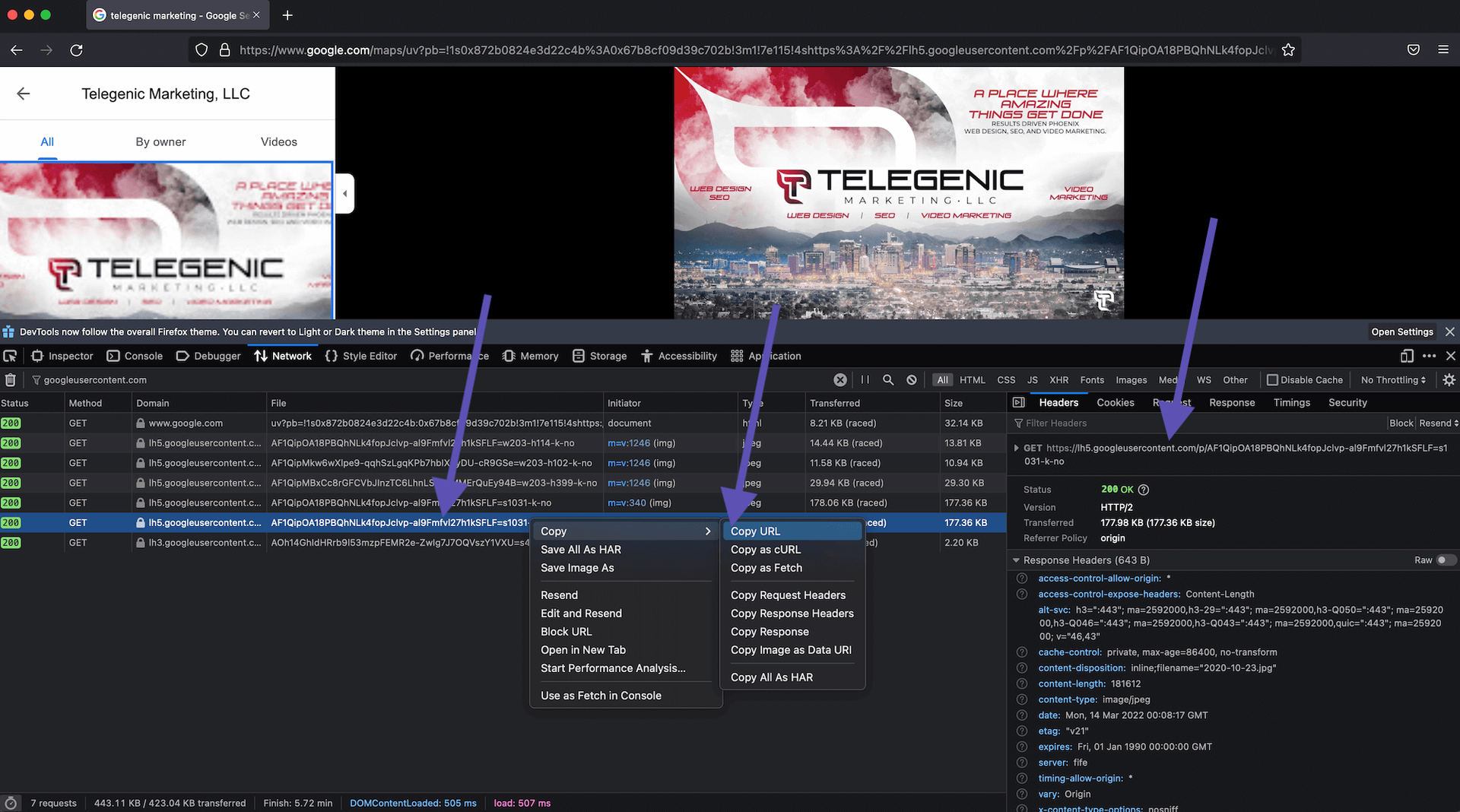Save page to Pocket icon
The height and width of the screenshot is (812, 1460).
point(1414,50)
